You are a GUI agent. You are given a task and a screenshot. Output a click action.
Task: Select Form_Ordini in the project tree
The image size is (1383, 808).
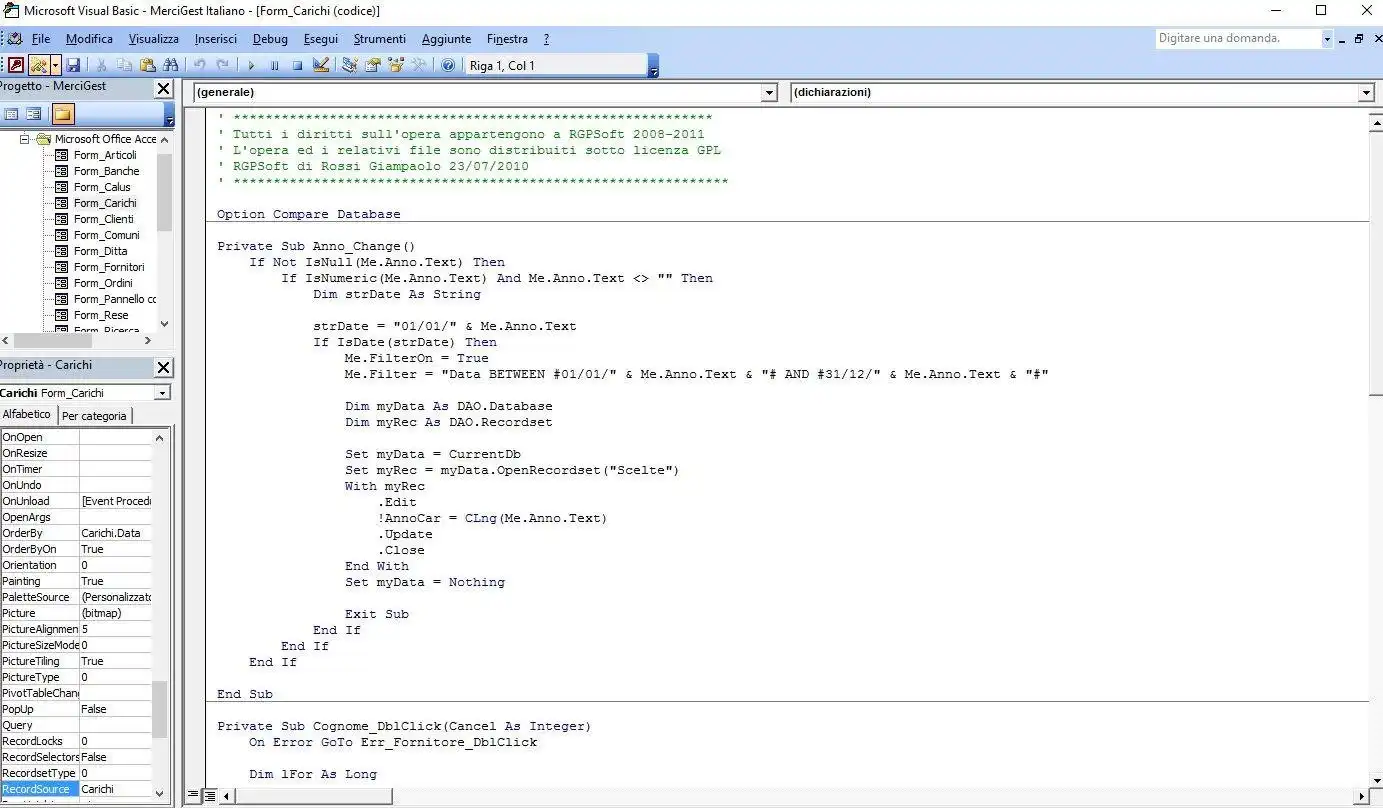click(x=103, y=283)
